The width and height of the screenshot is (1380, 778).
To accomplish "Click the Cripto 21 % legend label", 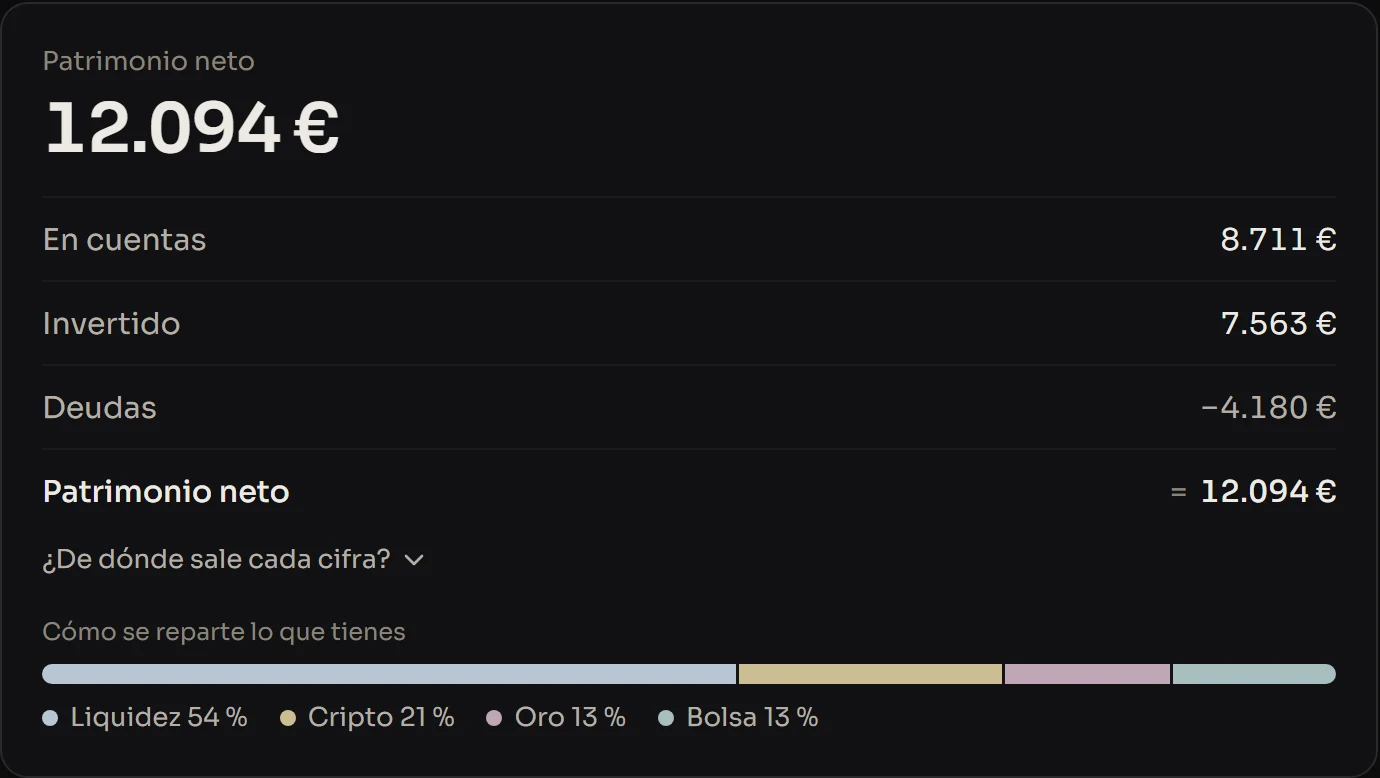I will coord(381,717).
